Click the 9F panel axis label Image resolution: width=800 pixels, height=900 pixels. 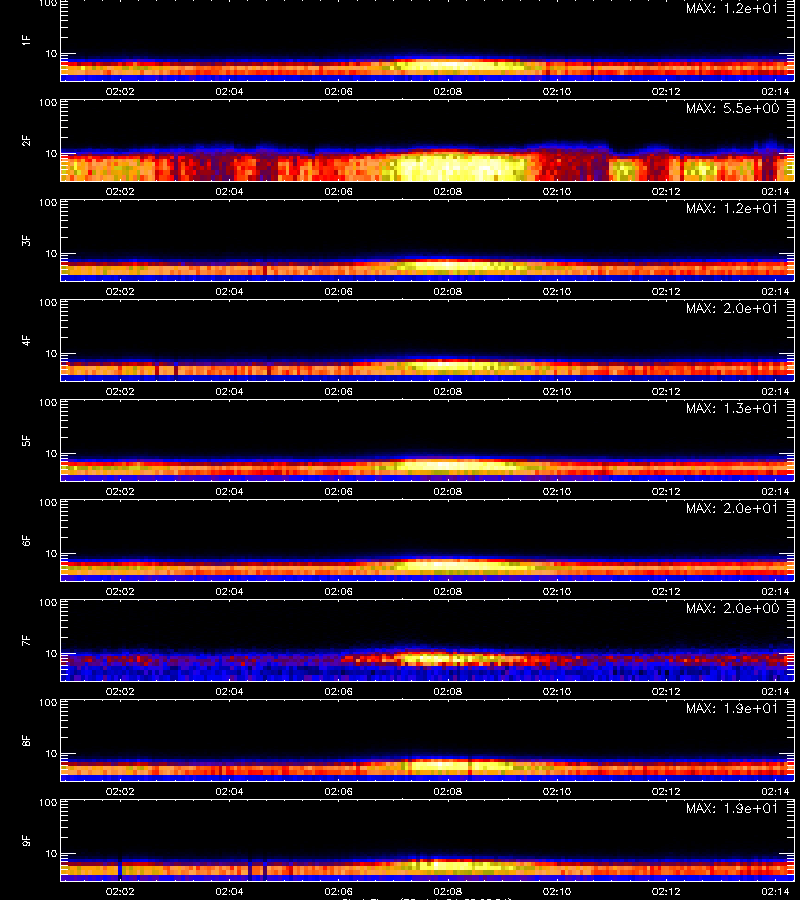[x=26, y=841]
